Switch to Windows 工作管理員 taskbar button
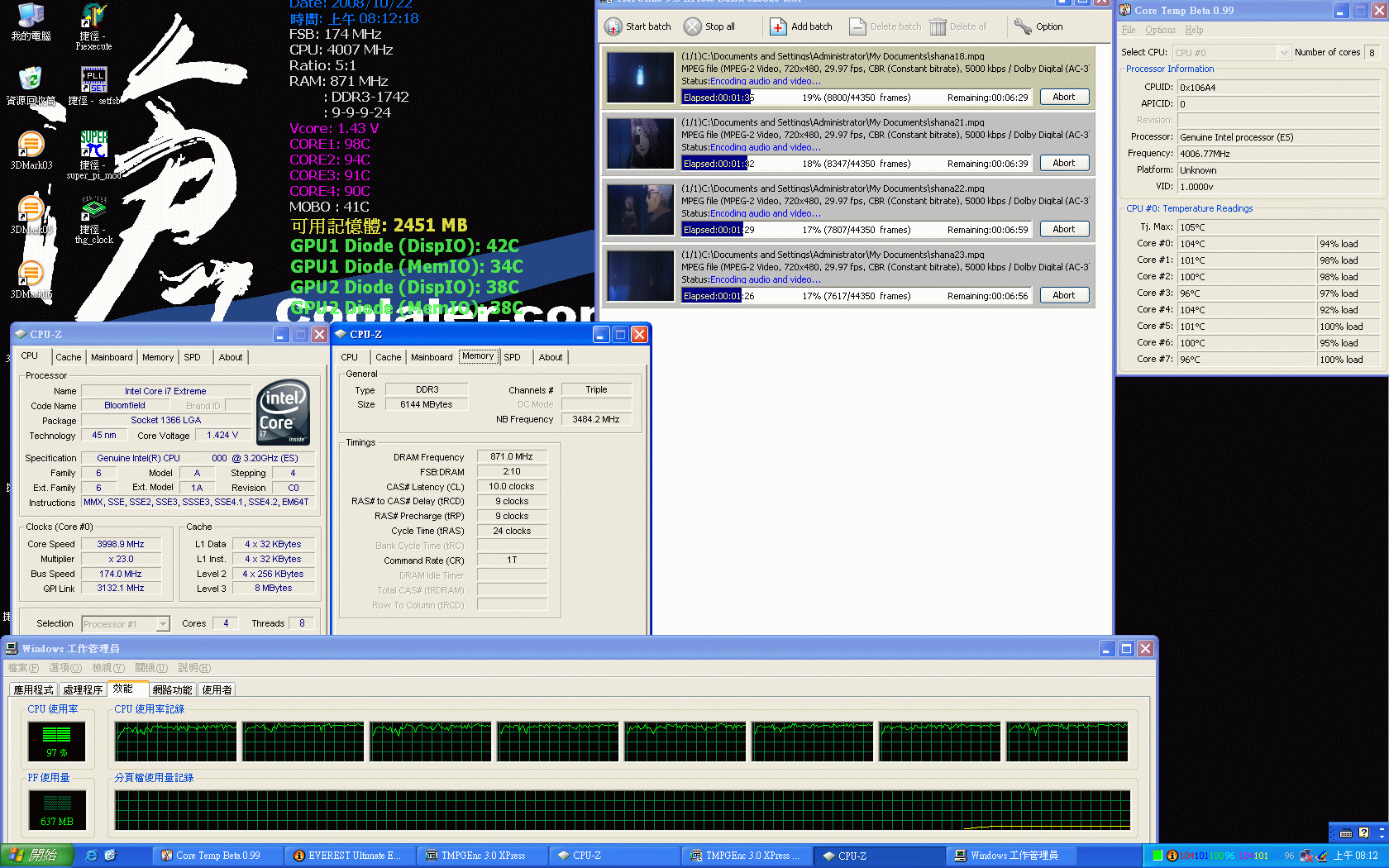Screen dimensions: 1389x868 (x=1012, y=856)
